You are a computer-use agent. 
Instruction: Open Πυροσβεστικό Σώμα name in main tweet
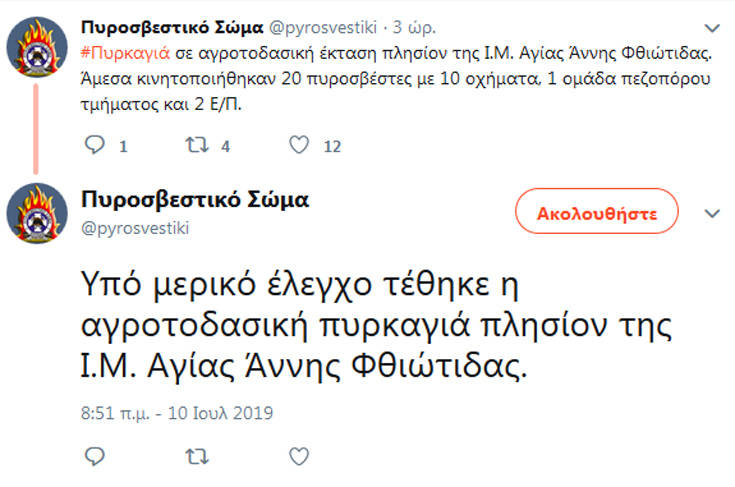(195, 200)
